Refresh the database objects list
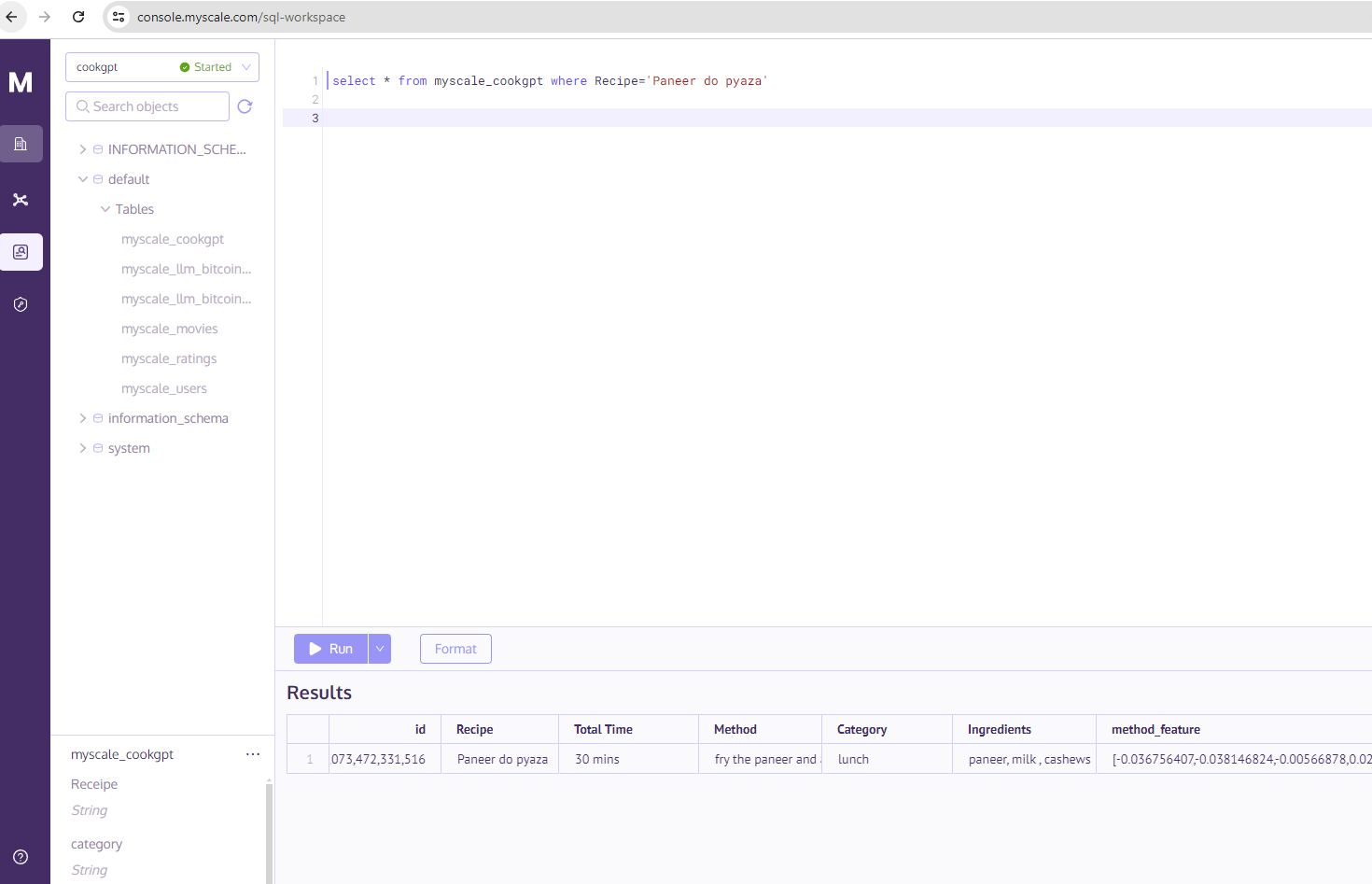 coord(245,106)
